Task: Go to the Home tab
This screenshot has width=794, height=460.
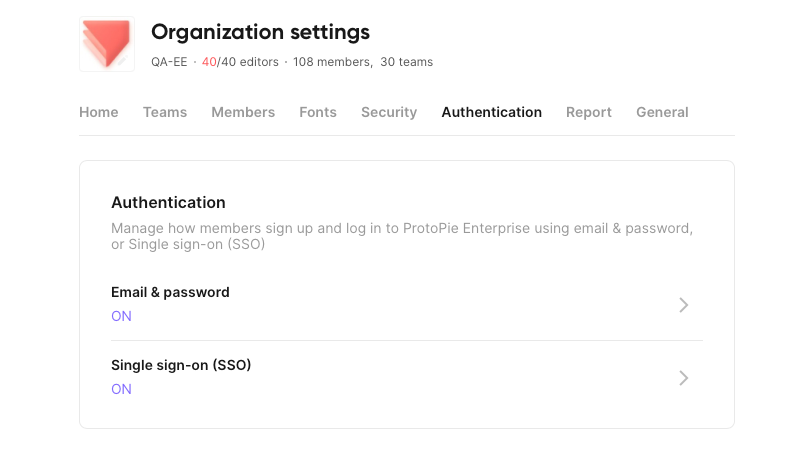Action: tap(99, 112)
